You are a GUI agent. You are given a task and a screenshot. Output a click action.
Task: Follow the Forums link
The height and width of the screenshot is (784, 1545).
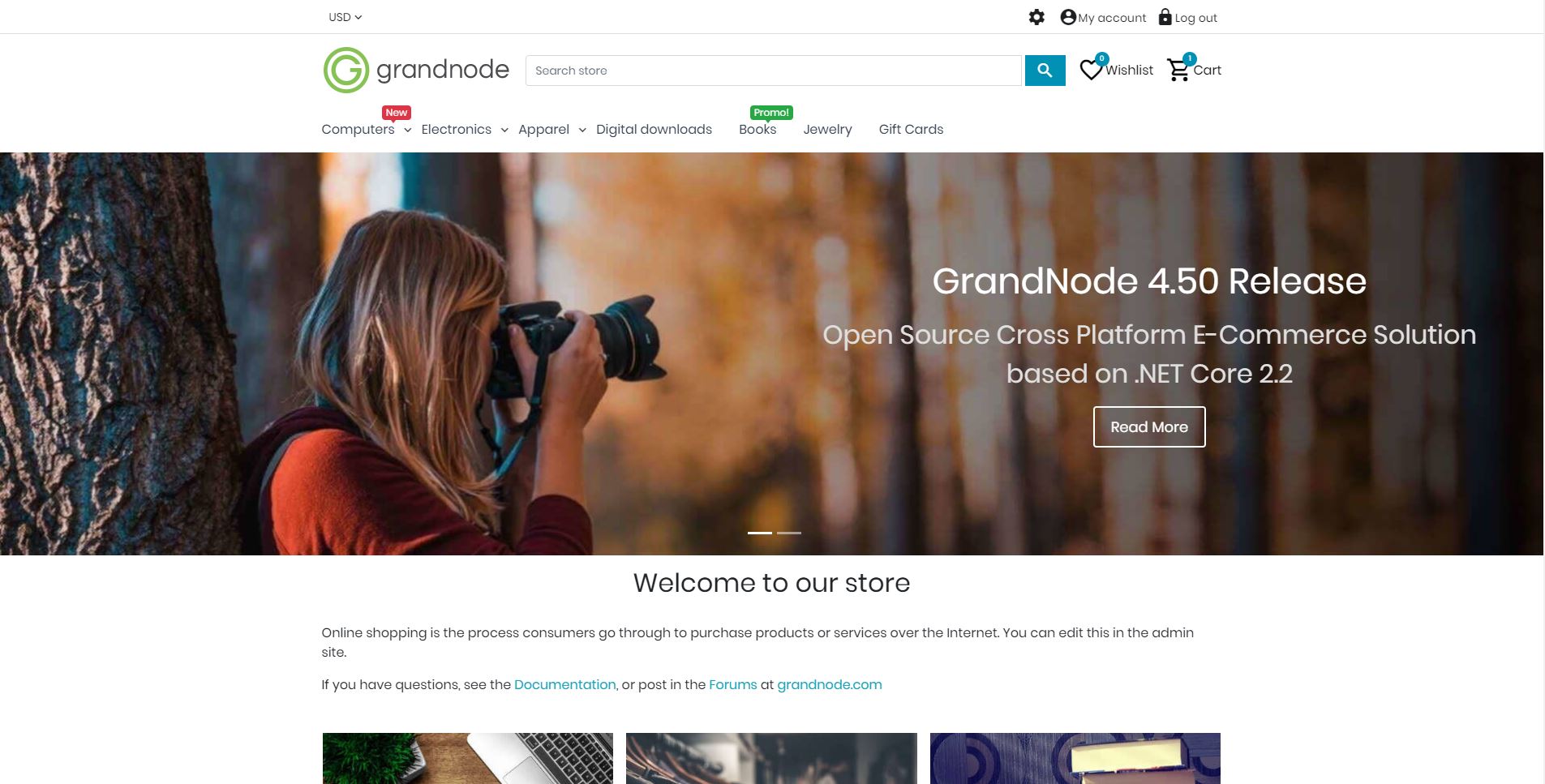pyautogui.click(x=733, y=684)
